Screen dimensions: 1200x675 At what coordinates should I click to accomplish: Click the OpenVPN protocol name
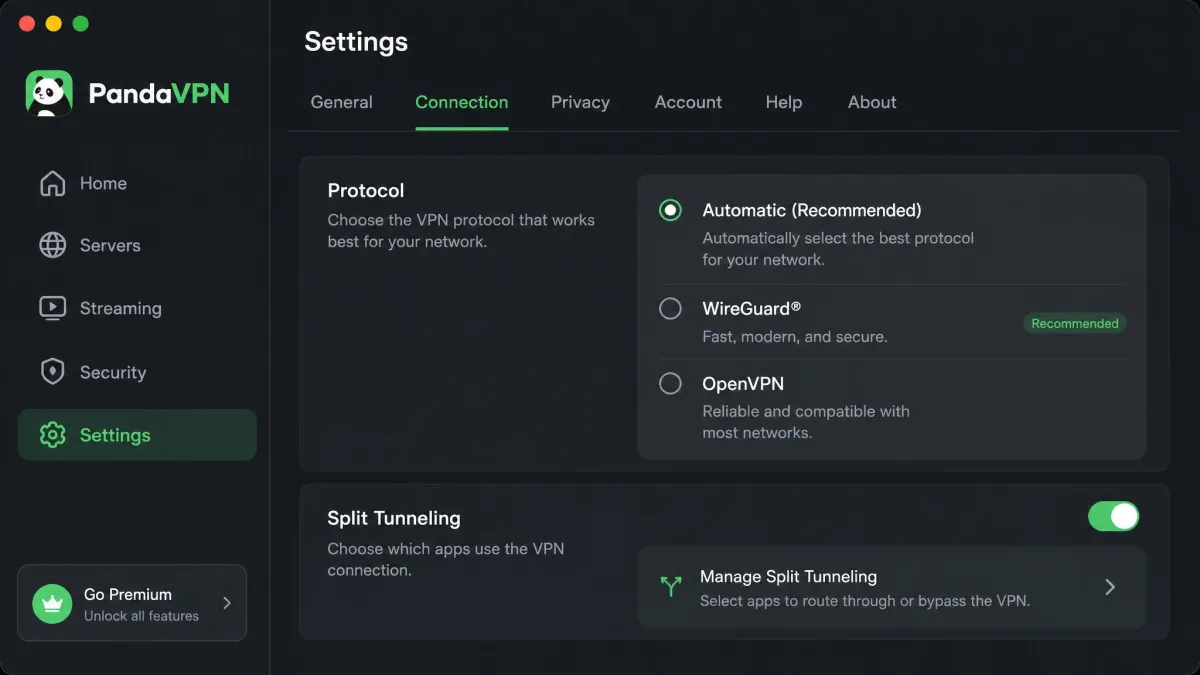point(743,384)
